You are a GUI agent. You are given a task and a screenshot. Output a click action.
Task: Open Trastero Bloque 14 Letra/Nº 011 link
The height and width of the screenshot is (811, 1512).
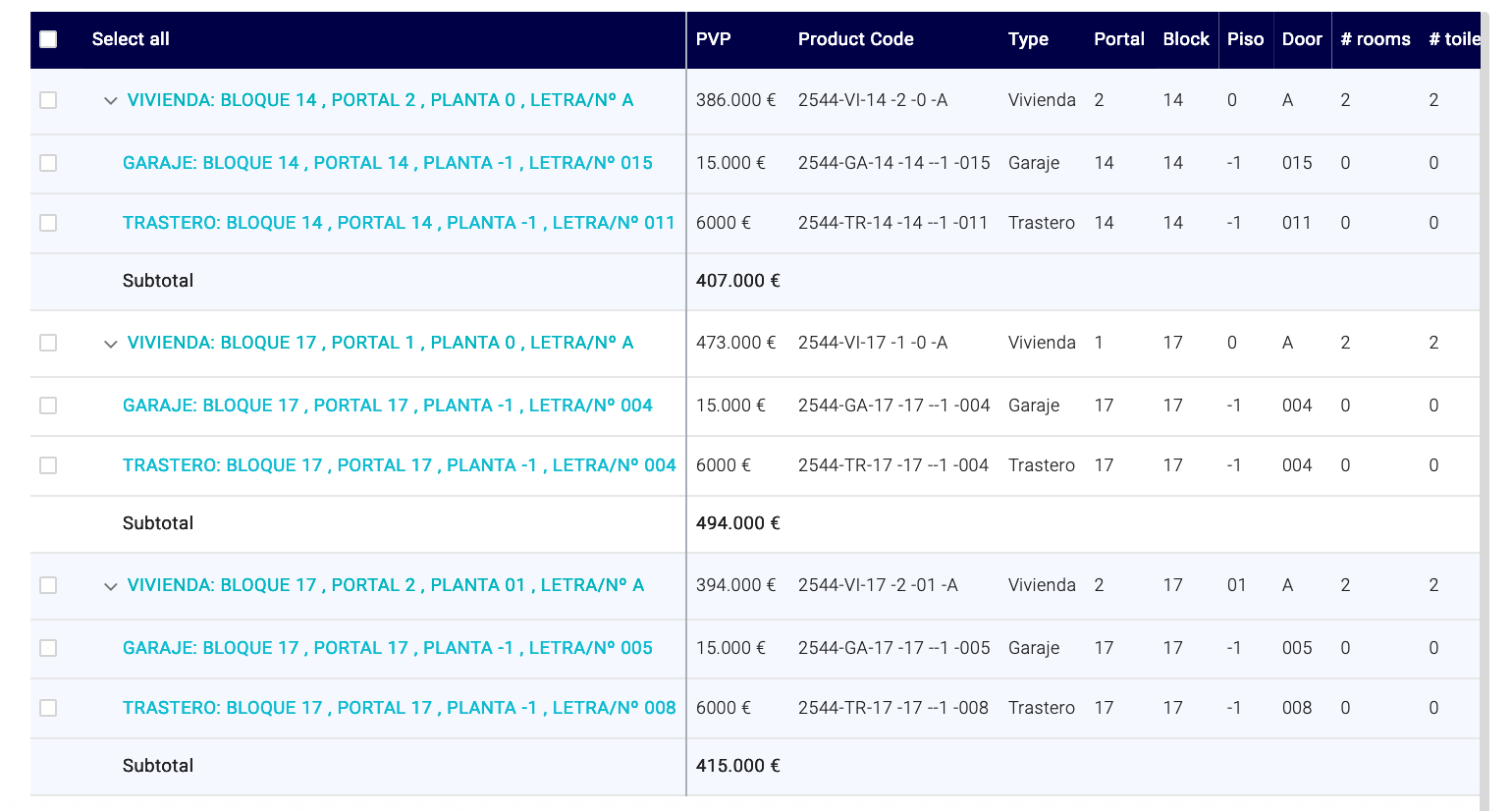[399, 223]
